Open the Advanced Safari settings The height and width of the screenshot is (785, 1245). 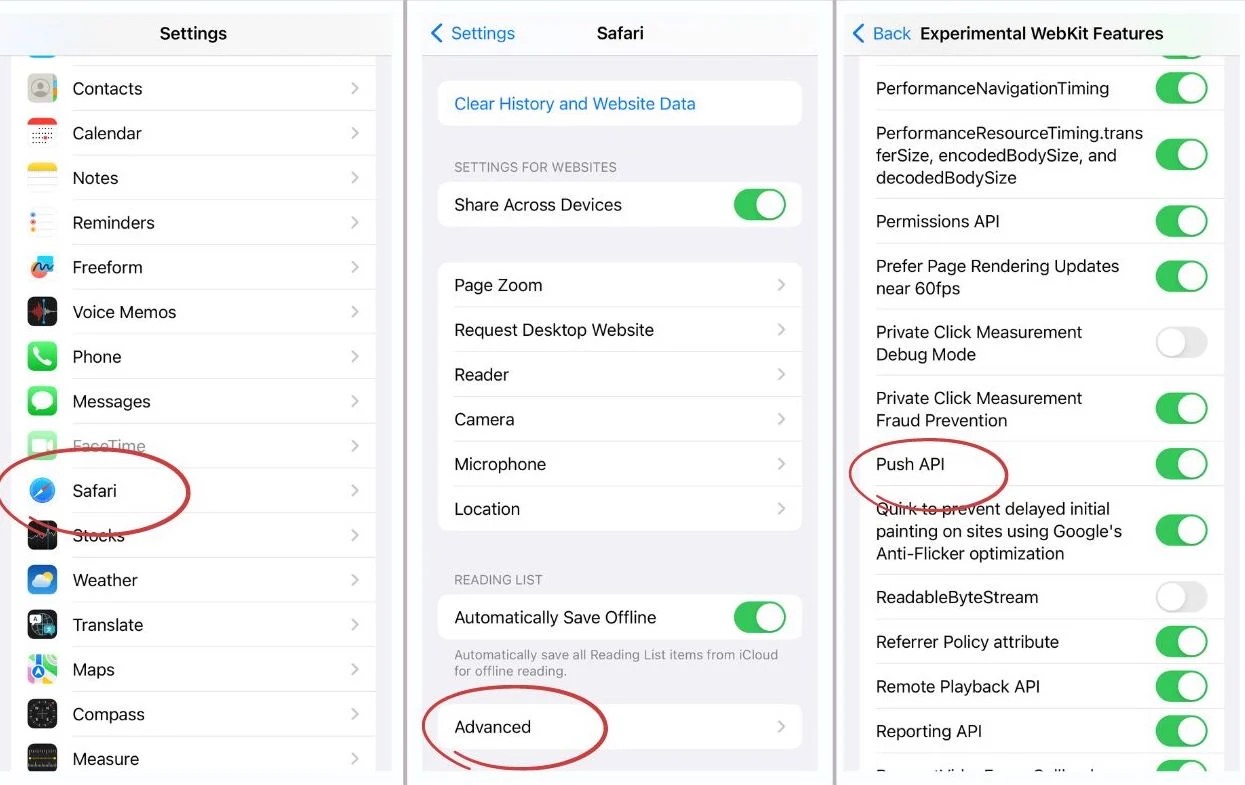pyautogui.click(x=620, y=727)
